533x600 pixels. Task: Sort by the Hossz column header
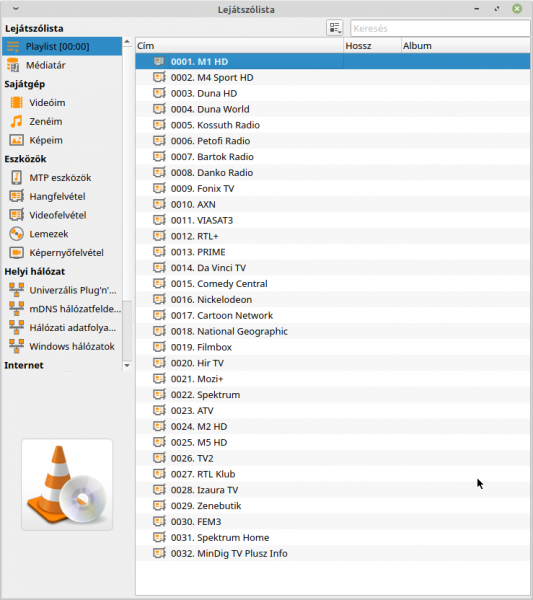pos(373,46)
